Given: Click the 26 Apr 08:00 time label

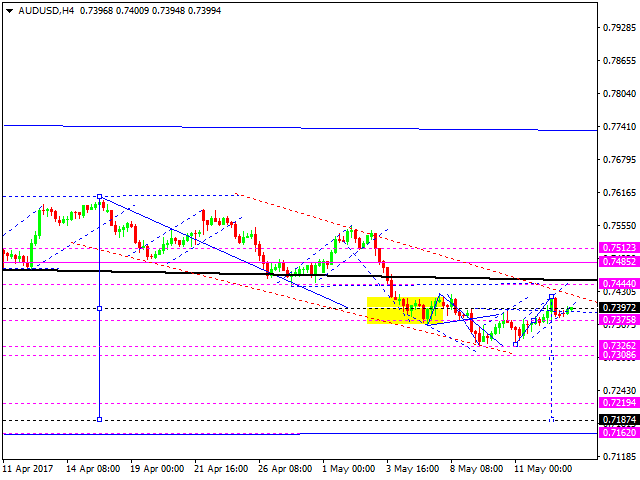Looking at the screenshot, I should 285,469.
